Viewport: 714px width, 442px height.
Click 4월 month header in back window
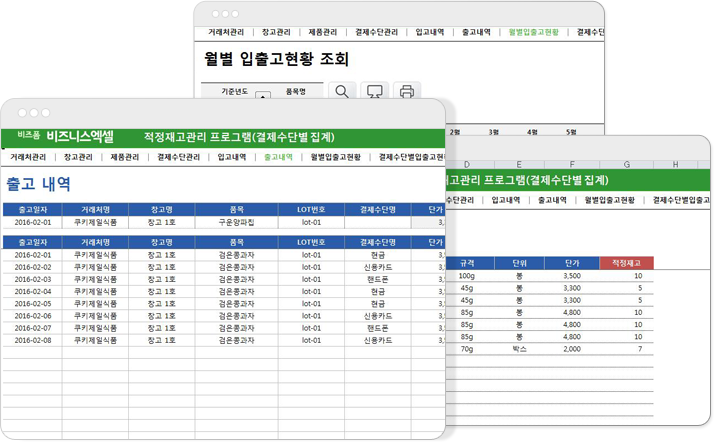(532, 132)
